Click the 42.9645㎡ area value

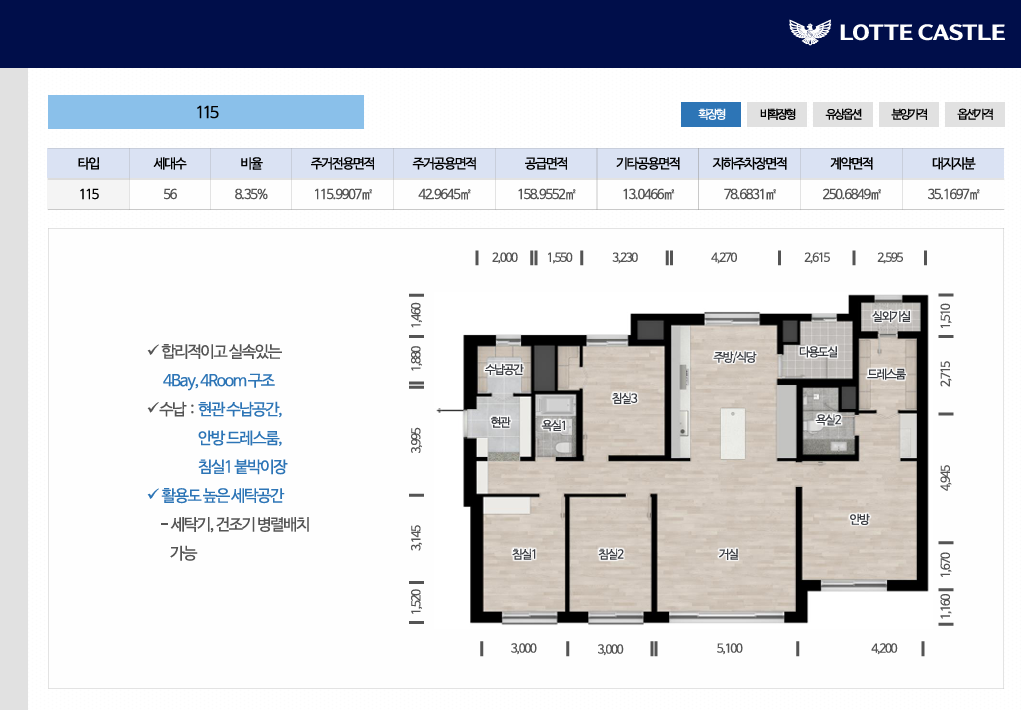click(444, 194)
